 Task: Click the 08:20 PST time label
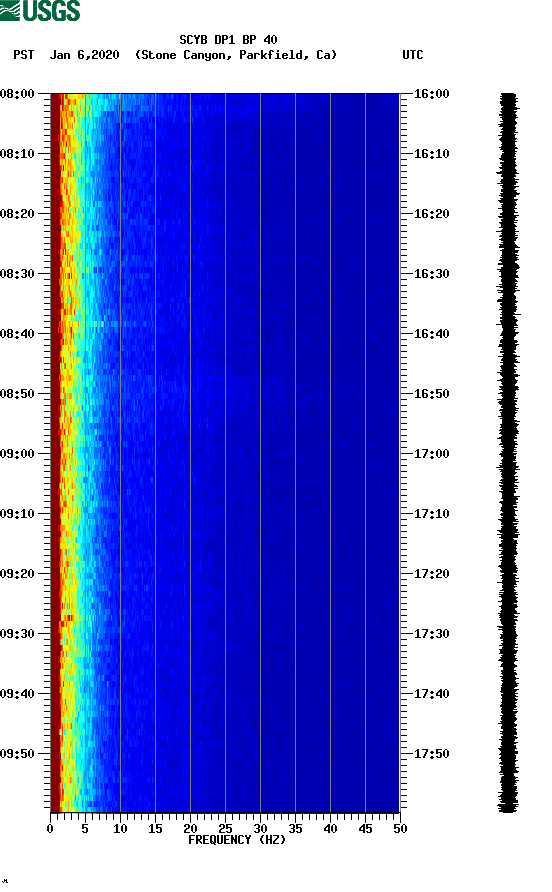coord(18,214)
